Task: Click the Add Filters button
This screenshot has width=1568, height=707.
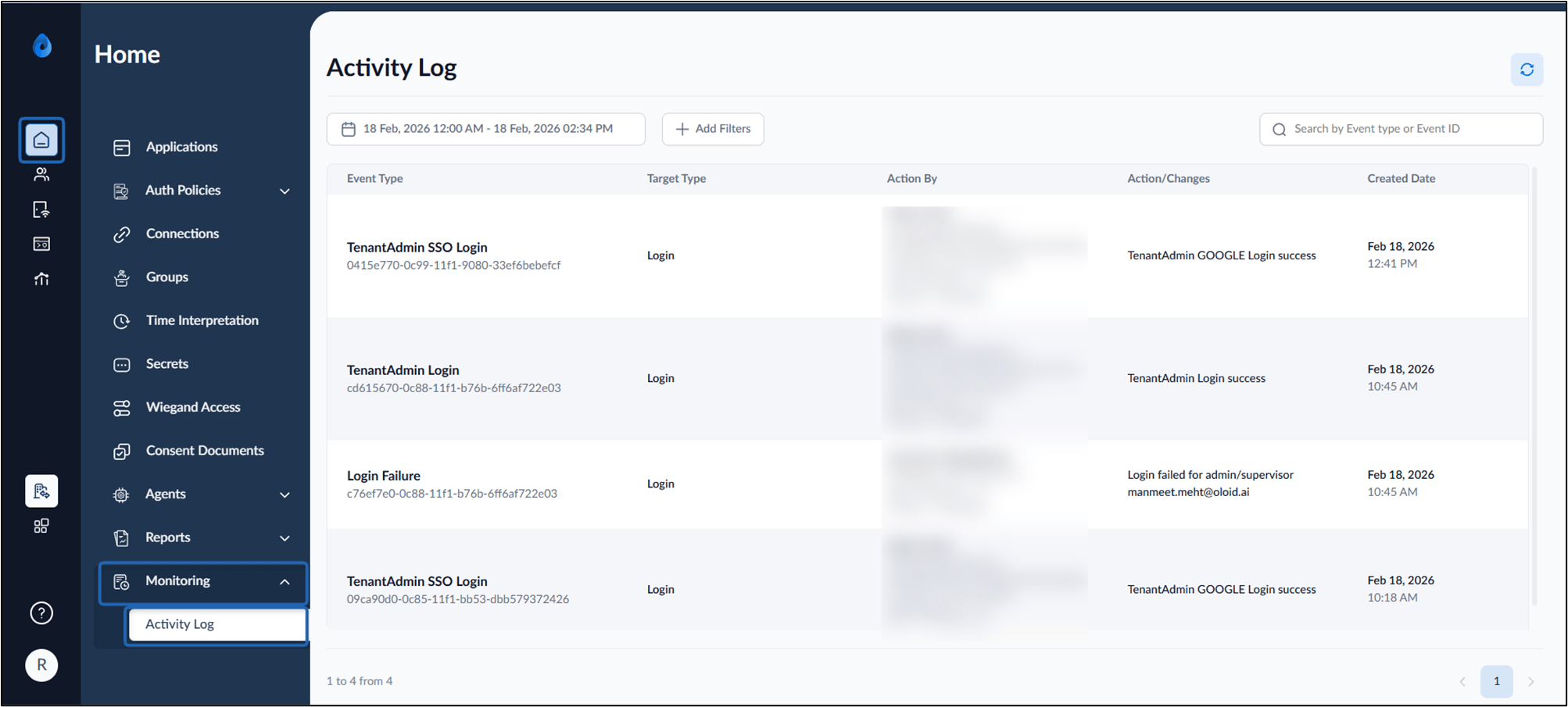Action: pyautogui.click(x=713, y=129)
